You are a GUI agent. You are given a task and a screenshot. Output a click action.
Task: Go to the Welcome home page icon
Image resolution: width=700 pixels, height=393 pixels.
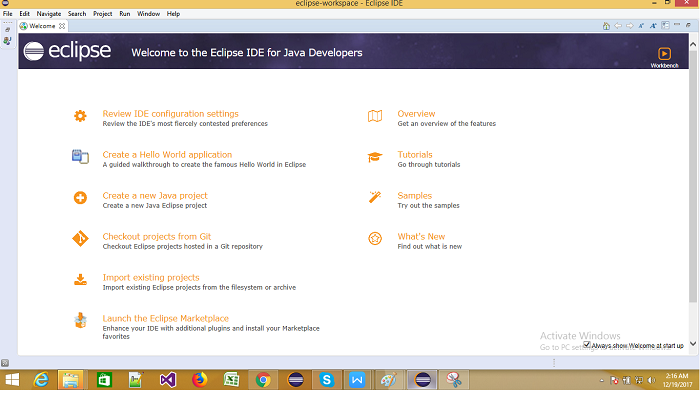coord(606,26)
